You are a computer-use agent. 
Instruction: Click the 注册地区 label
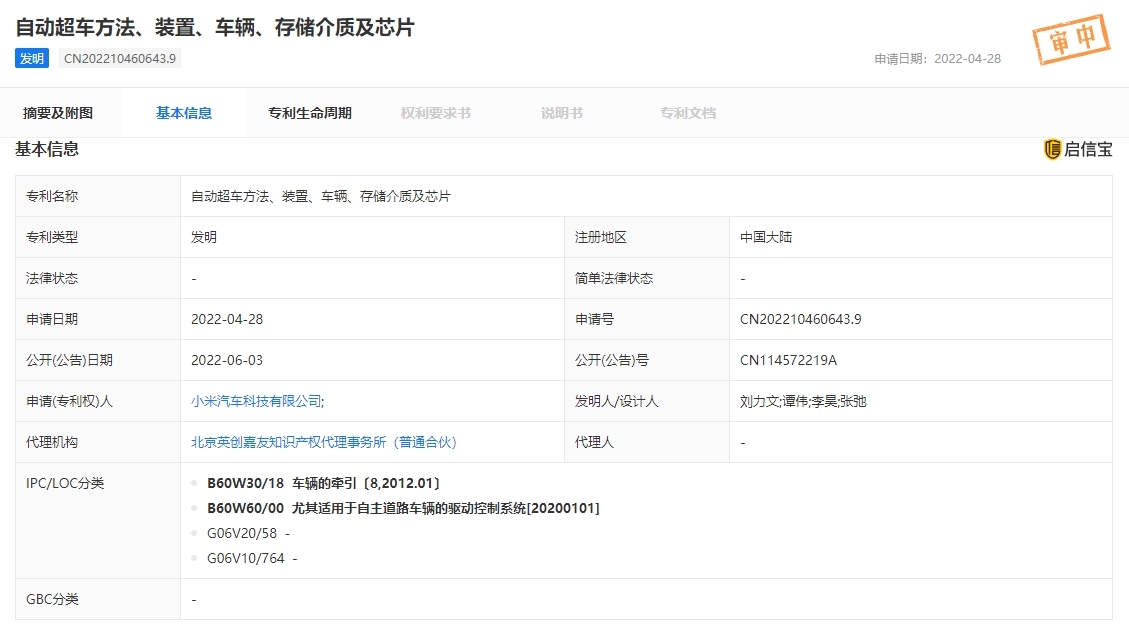[x=601, y=237]
